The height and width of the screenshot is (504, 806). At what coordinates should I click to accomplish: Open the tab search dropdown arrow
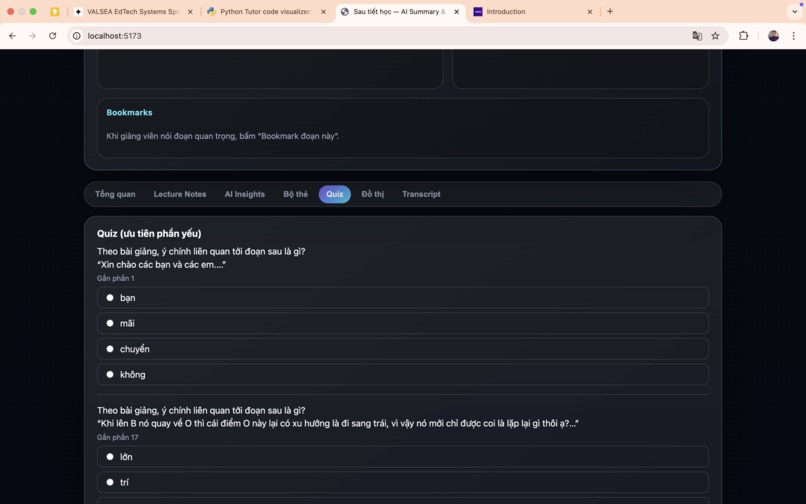coord(795,11)
